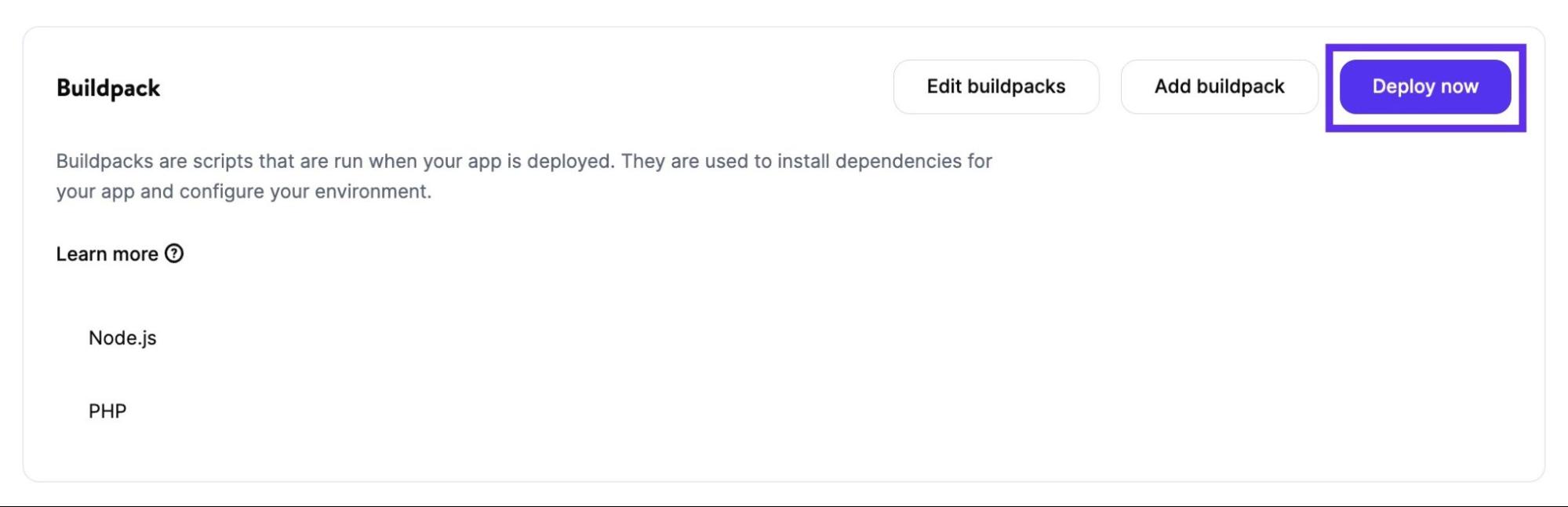Open buildpack help from the tooltip icon
Screen dimensions: 1568x507
[174, 253]
